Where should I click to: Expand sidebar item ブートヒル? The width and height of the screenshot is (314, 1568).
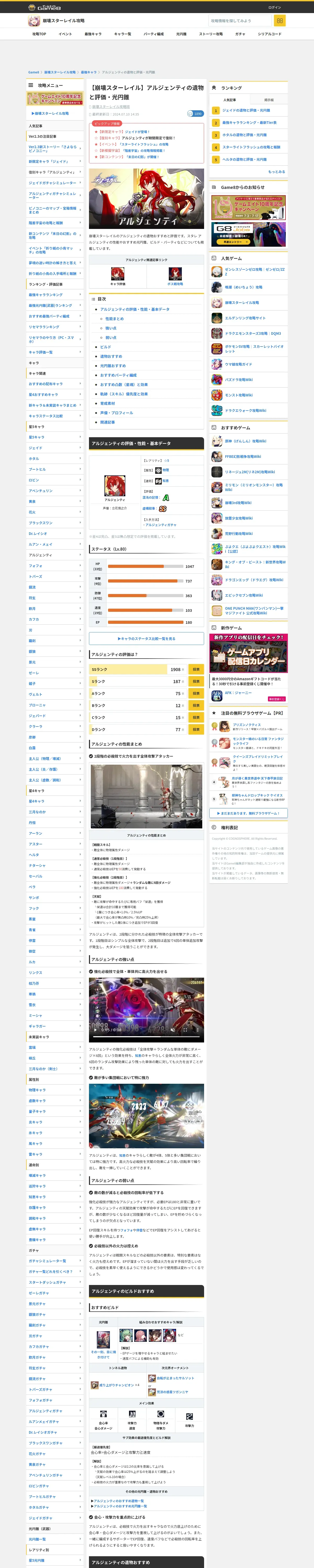(55, 469)
